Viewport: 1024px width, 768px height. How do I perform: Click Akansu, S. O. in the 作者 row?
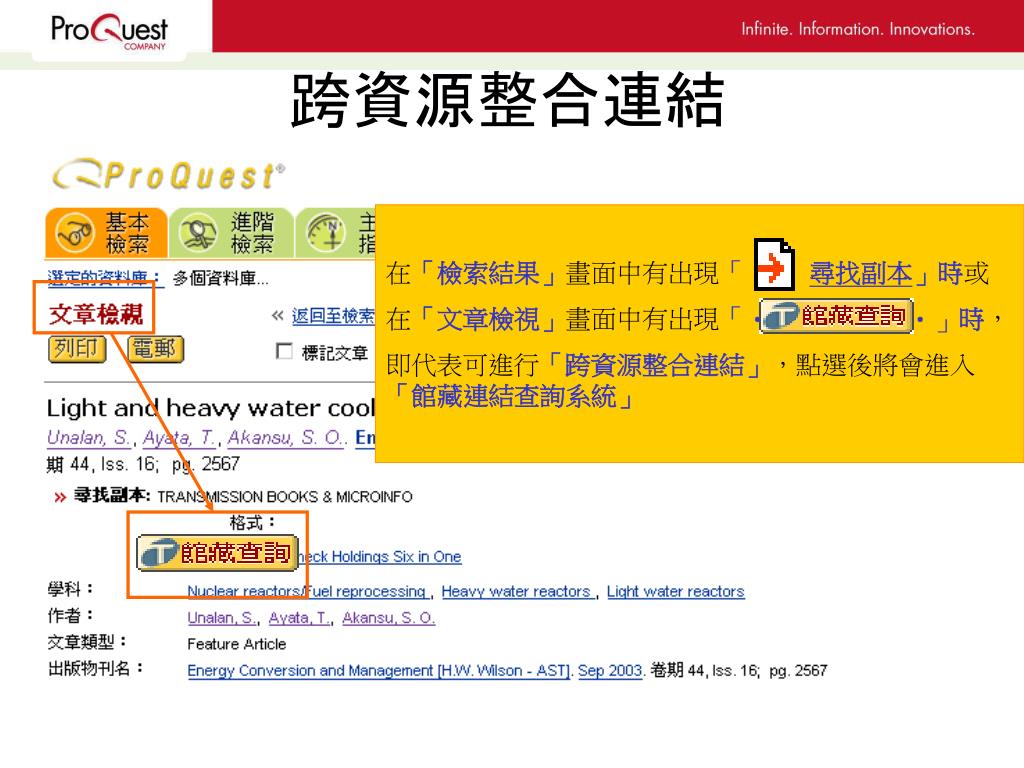pos(389,618)
